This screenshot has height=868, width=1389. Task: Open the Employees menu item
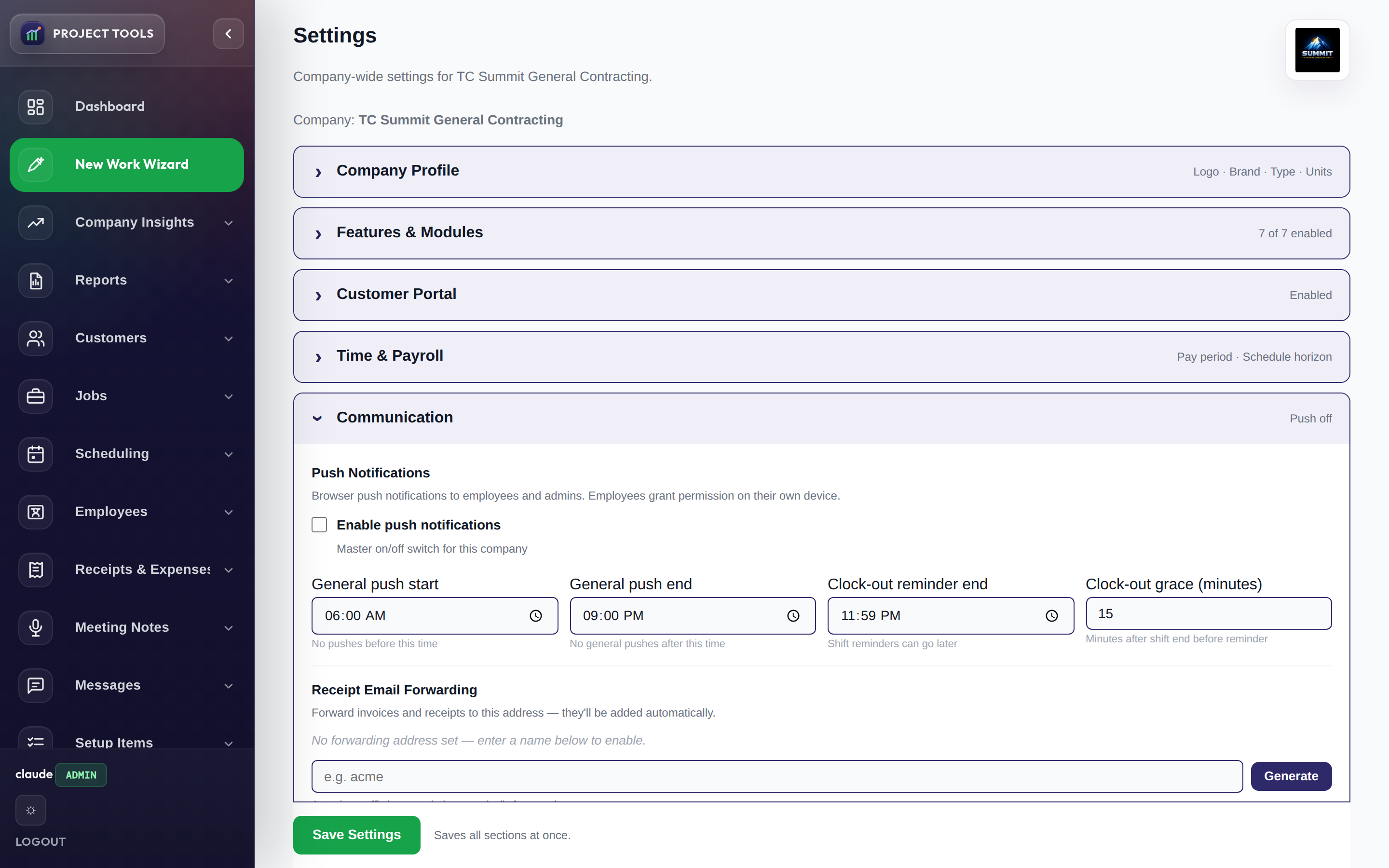coord(127,512)
